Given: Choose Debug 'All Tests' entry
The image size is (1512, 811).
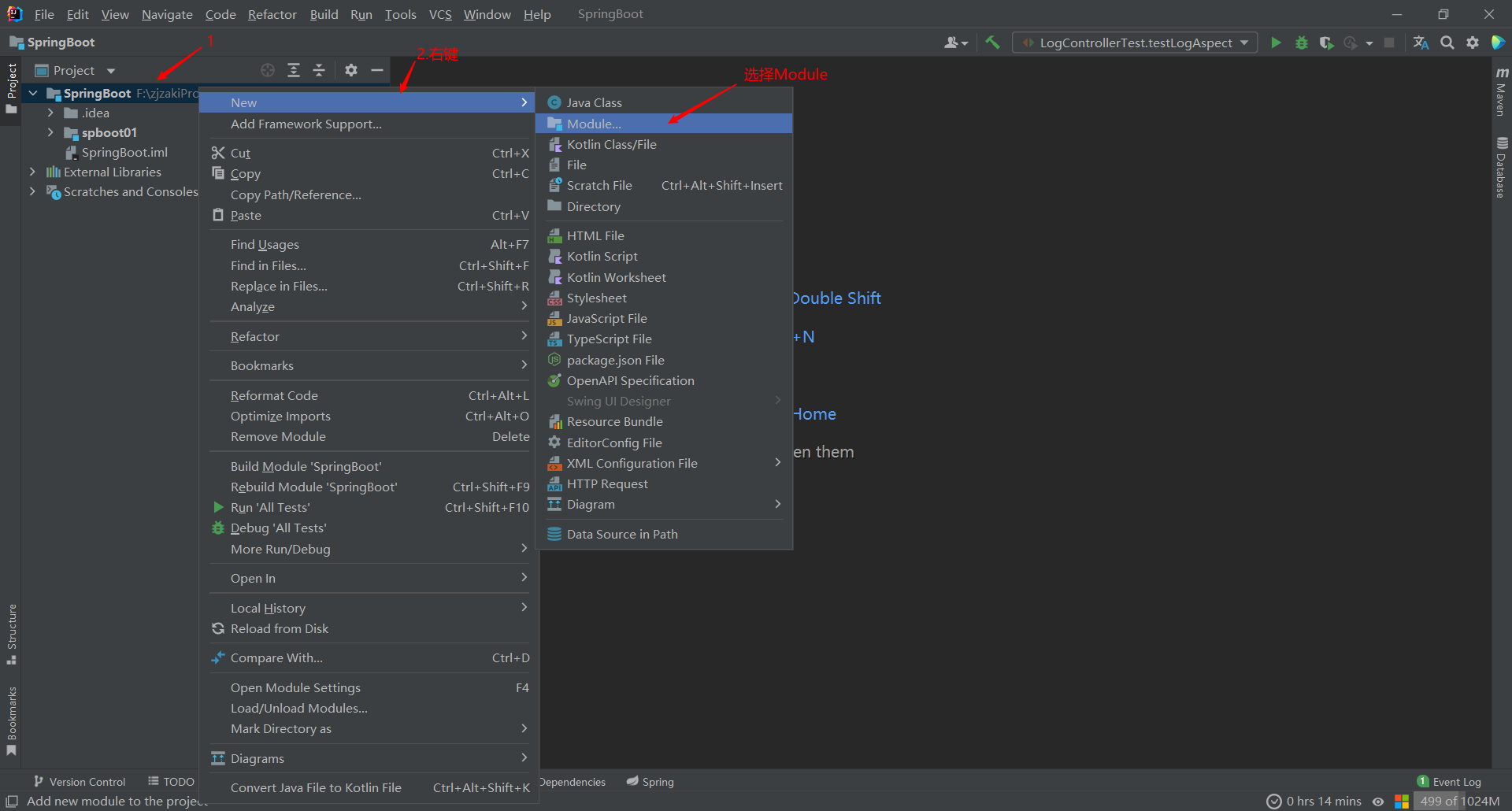Looking at the screenshot, I should point(369,528).
